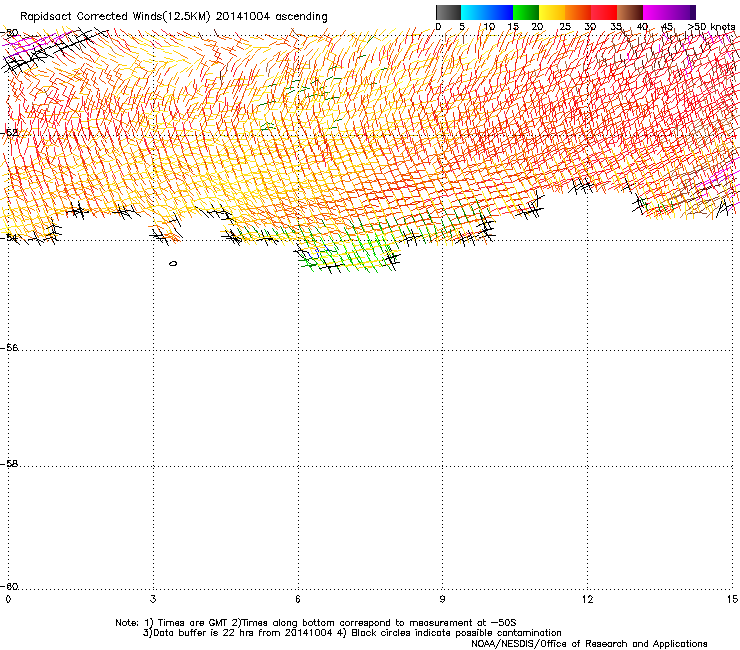740x650 pixels.
Task: Click the word 'ascending' in the title
Action: click(301, 17)
